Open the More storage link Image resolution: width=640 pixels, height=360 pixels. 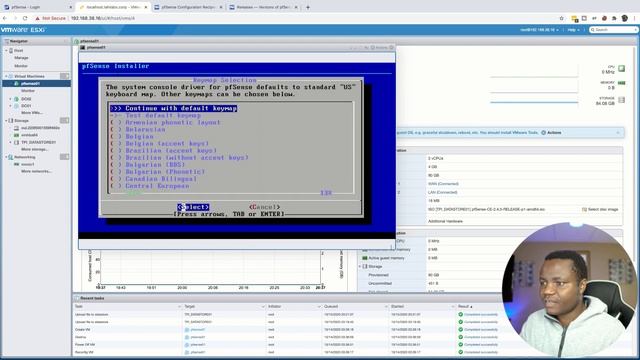pos(34,149)
